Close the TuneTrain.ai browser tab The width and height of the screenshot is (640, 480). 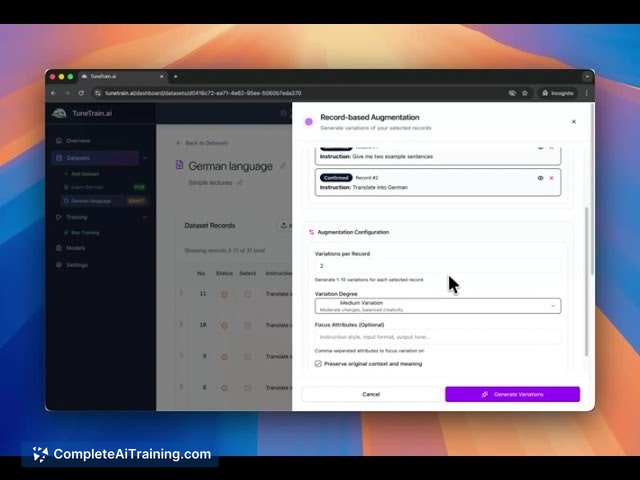point(162,76)
